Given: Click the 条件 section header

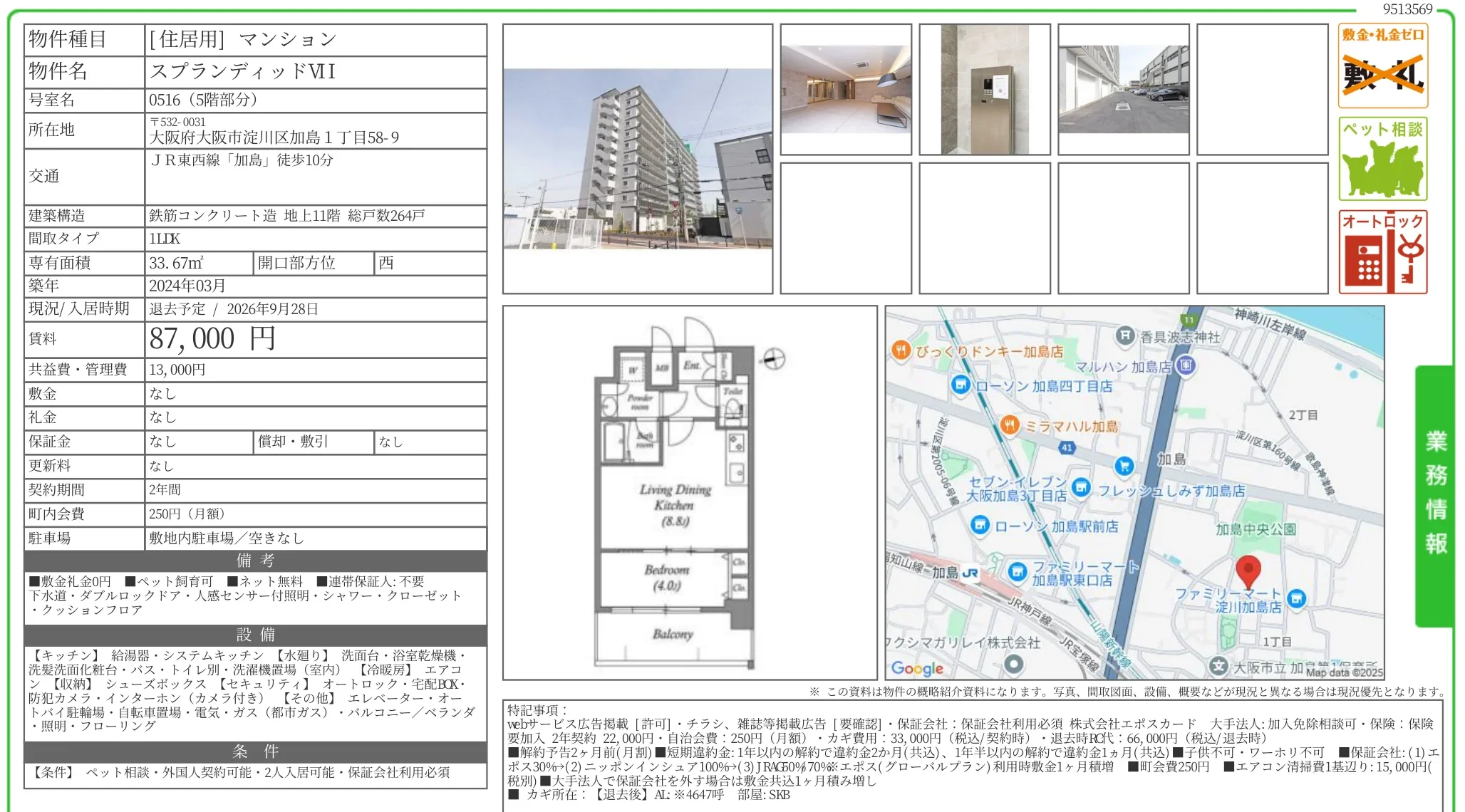Looking at the screenshot, I should tap(256, 751).
